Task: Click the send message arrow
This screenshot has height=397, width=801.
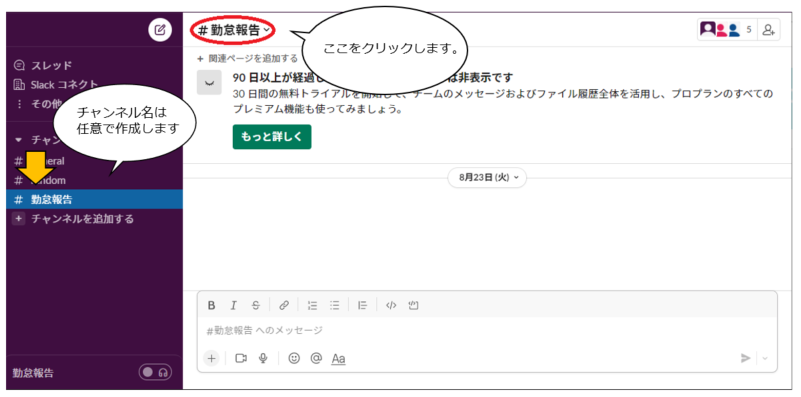Action: point(746,358)
